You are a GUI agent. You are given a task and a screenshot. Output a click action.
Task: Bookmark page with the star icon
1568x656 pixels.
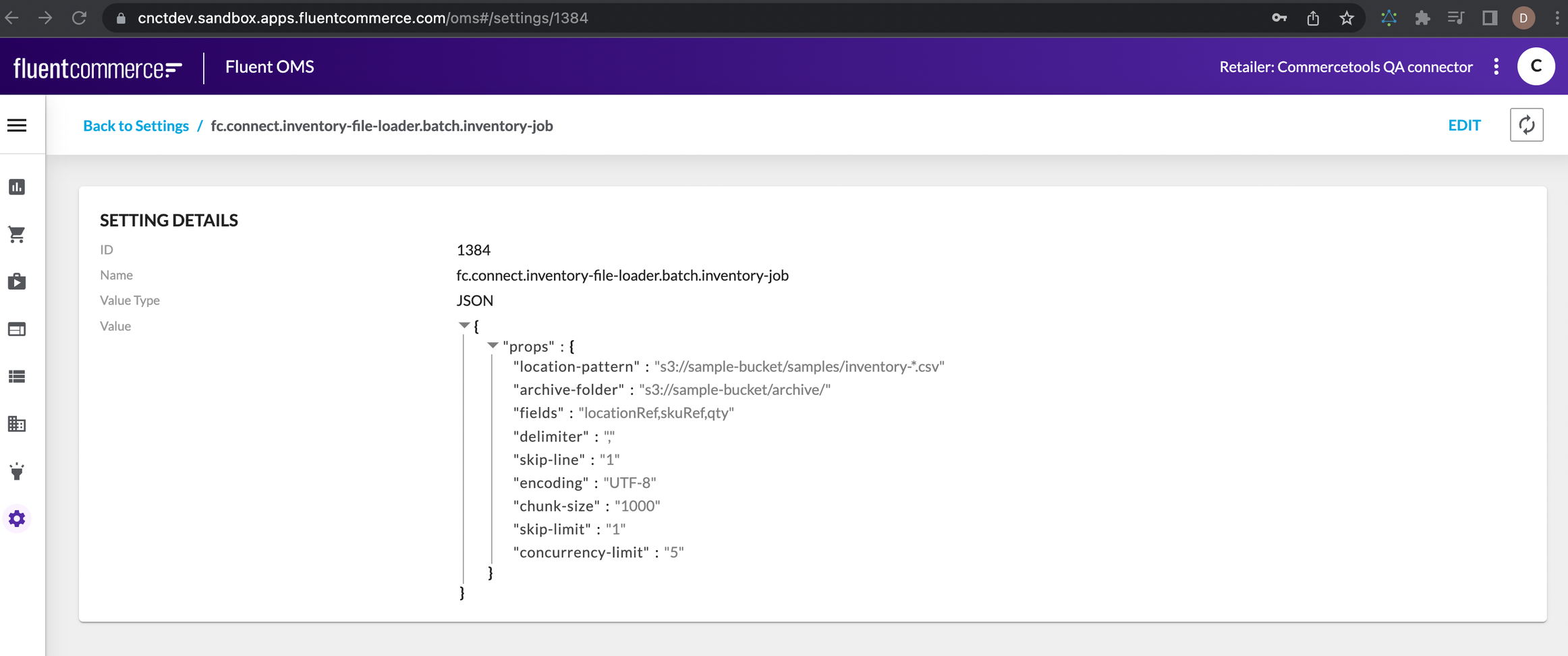(1347, 18)
